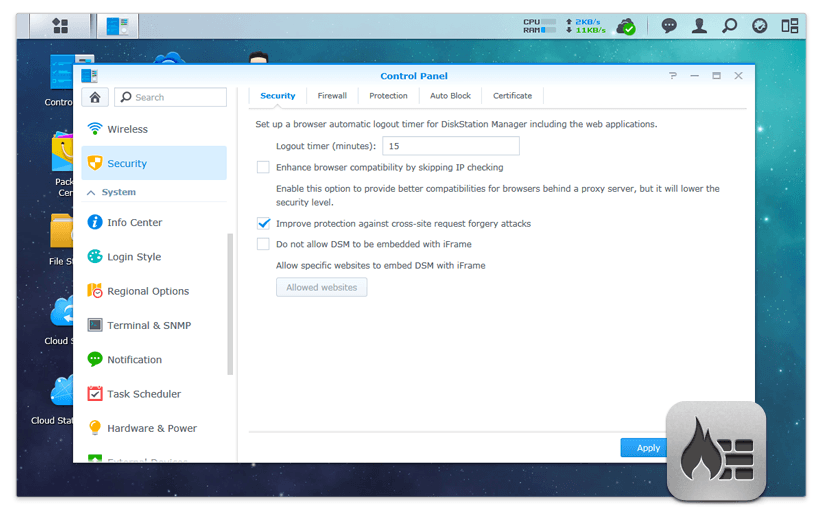Switch to the Protection tab
This screenshot has width=823, height=509.
click(x=388, y=96)
